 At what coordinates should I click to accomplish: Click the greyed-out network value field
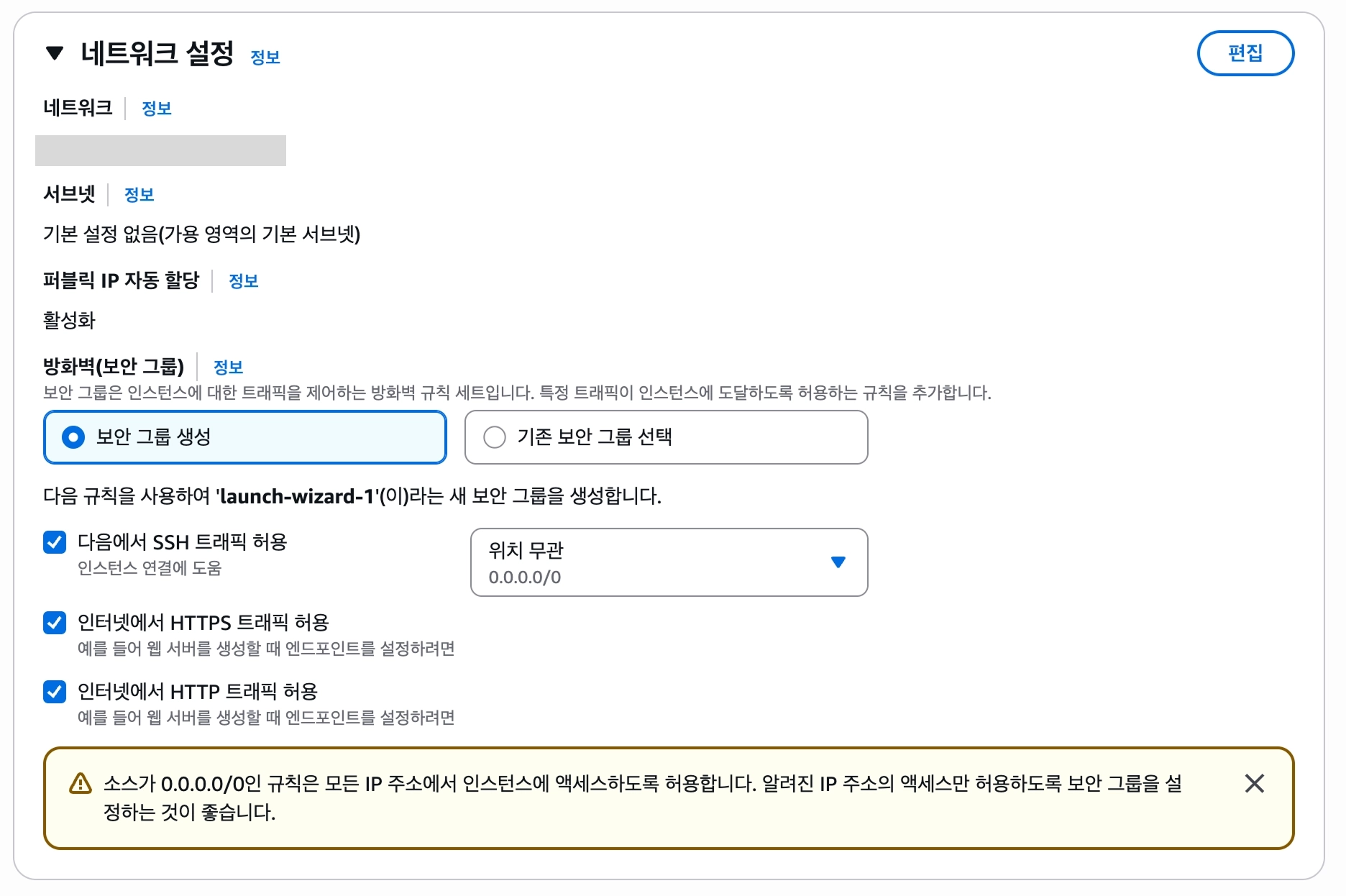(160, 150)
